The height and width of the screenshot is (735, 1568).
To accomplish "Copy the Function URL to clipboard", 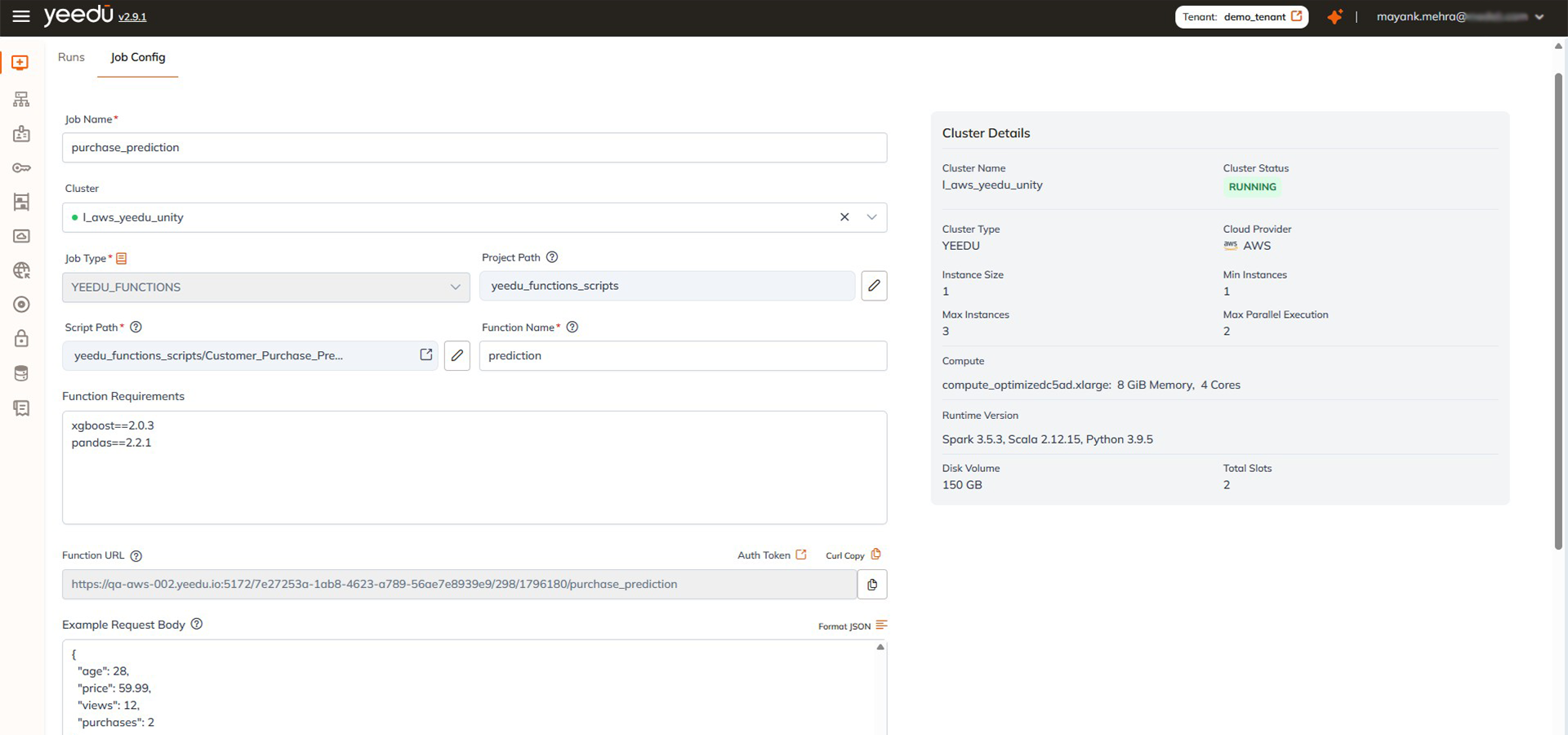I will [872, 585].
